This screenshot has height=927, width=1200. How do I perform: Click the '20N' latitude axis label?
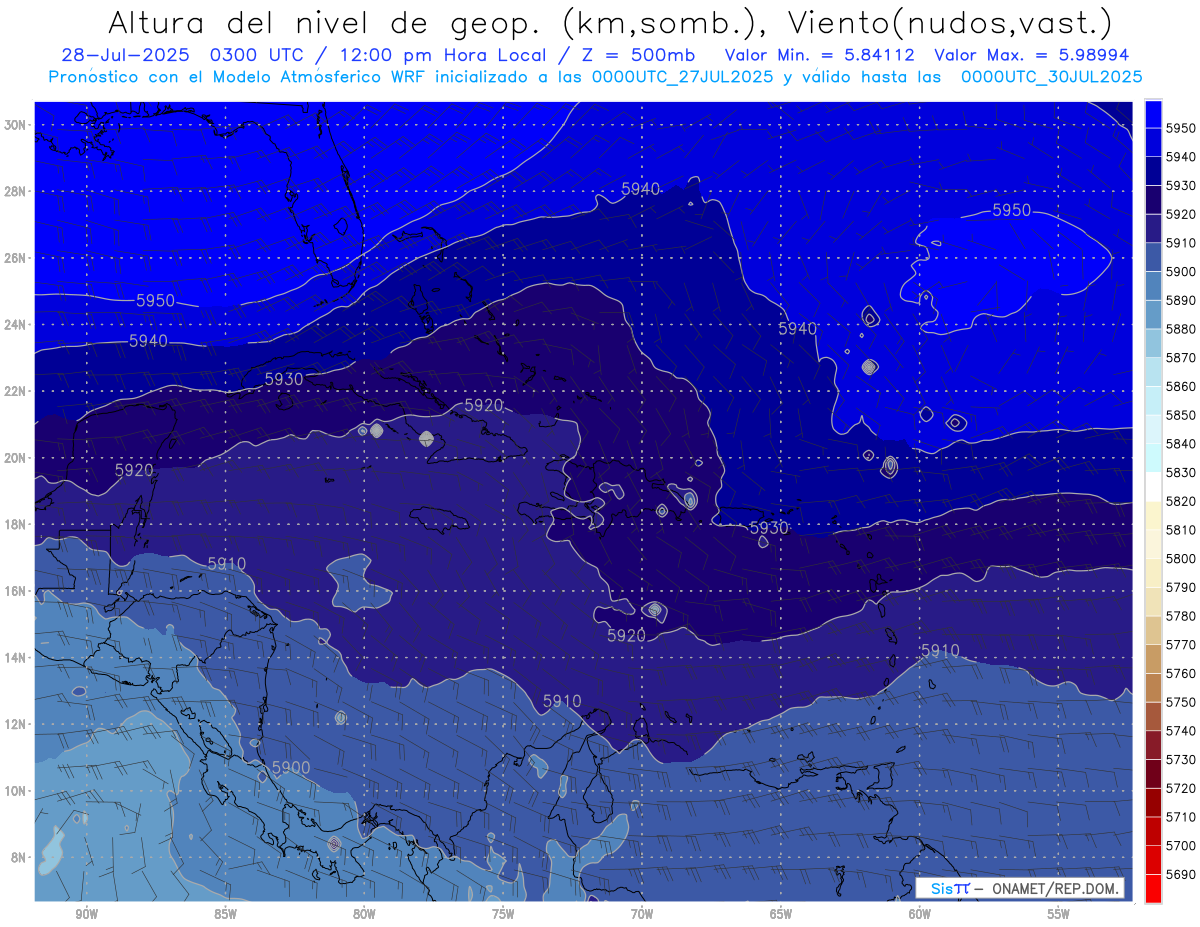click(x=14, y=458)
